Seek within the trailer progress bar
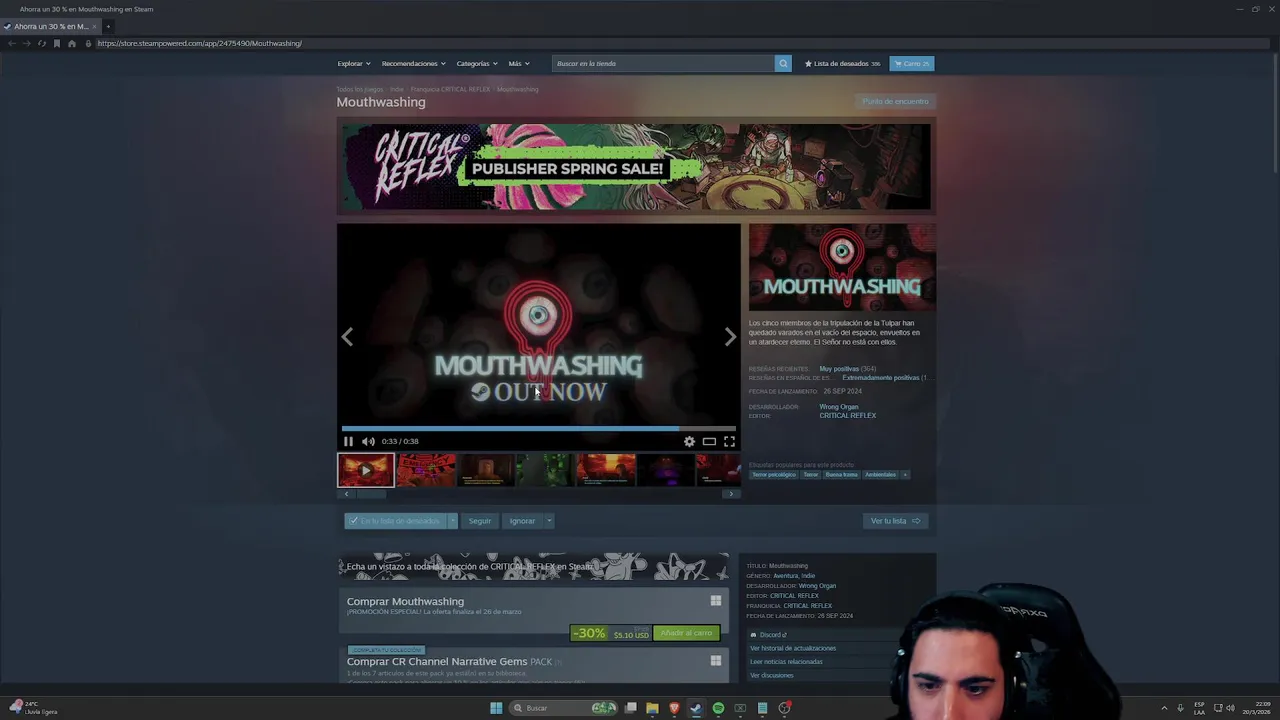 coord(538,428)
